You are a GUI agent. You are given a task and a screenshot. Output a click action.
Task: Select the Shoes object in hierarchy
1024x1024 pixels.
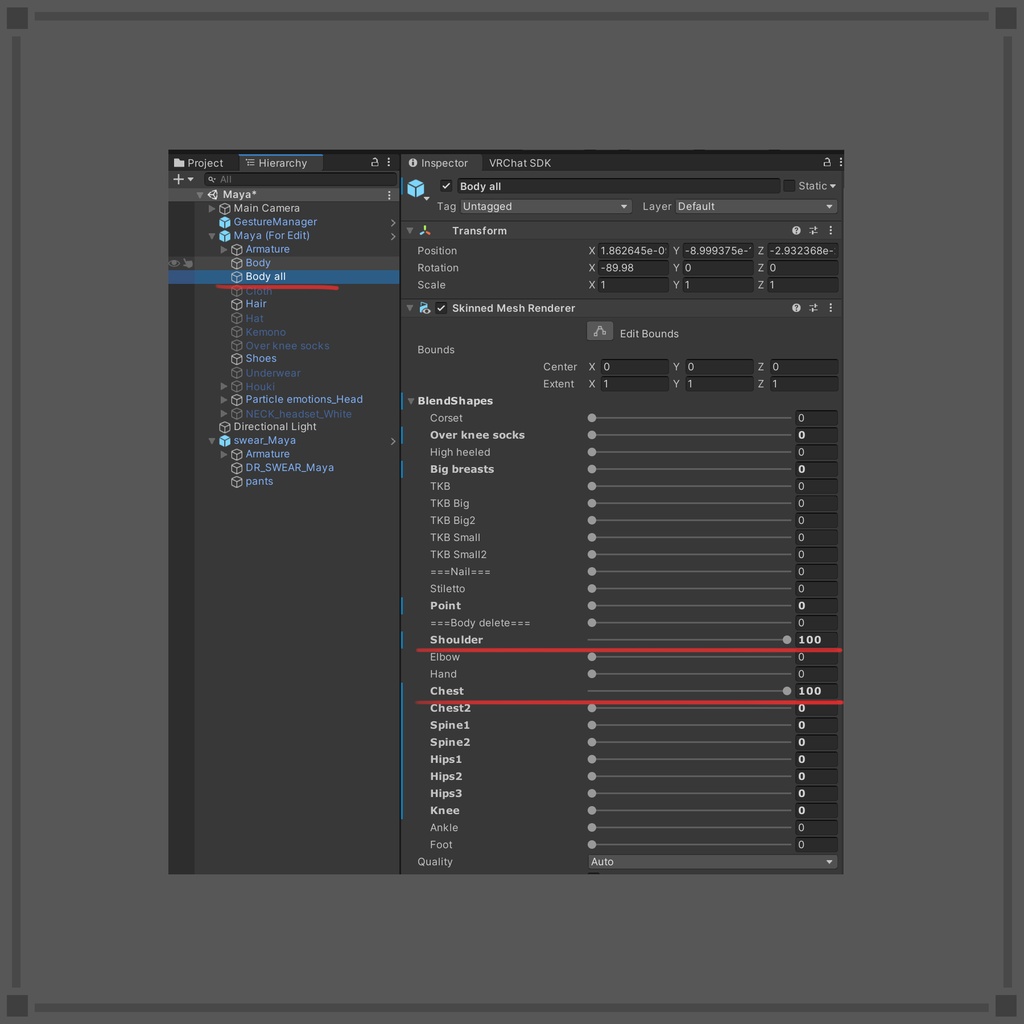click(261, 359)
